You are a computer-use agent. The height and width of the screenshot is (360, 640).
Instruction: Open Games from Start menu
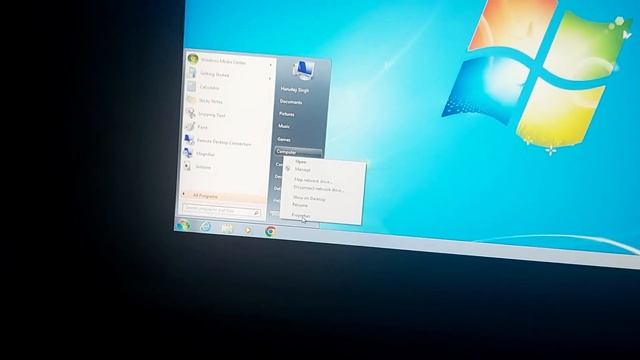click(x=284, y=139)
